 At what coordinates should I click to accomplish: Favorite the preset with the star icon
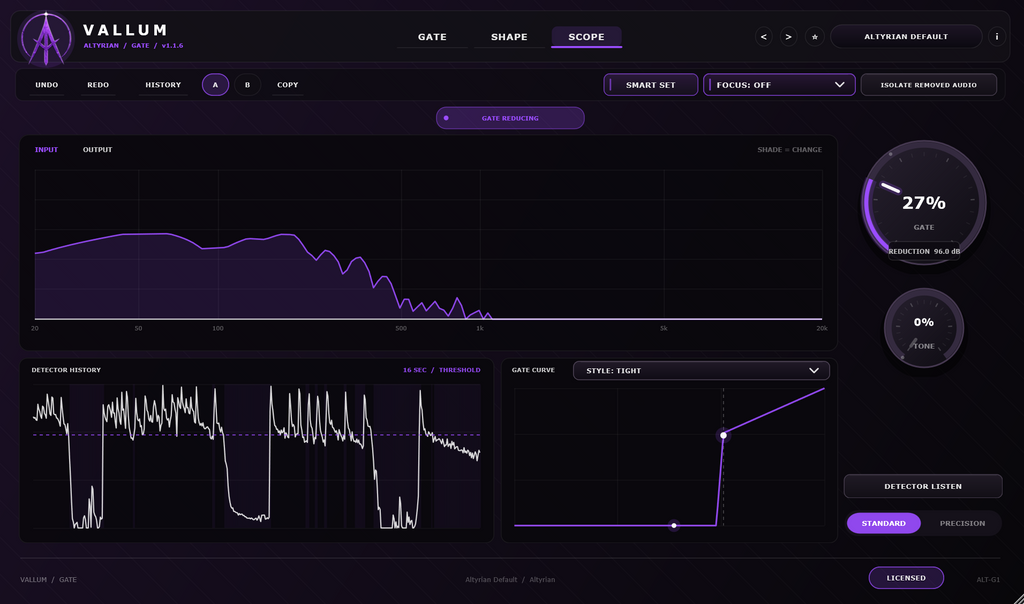[x=814, y=37]
